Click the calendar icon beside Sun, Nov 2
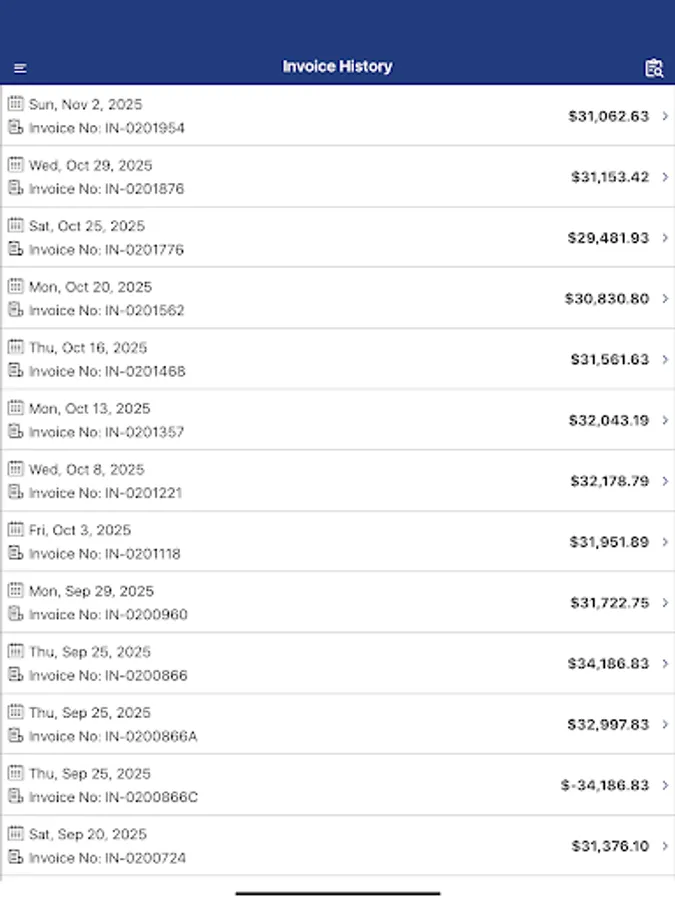Image resolution: width=675 pixels, height=900 pixels. click(14, 103)
